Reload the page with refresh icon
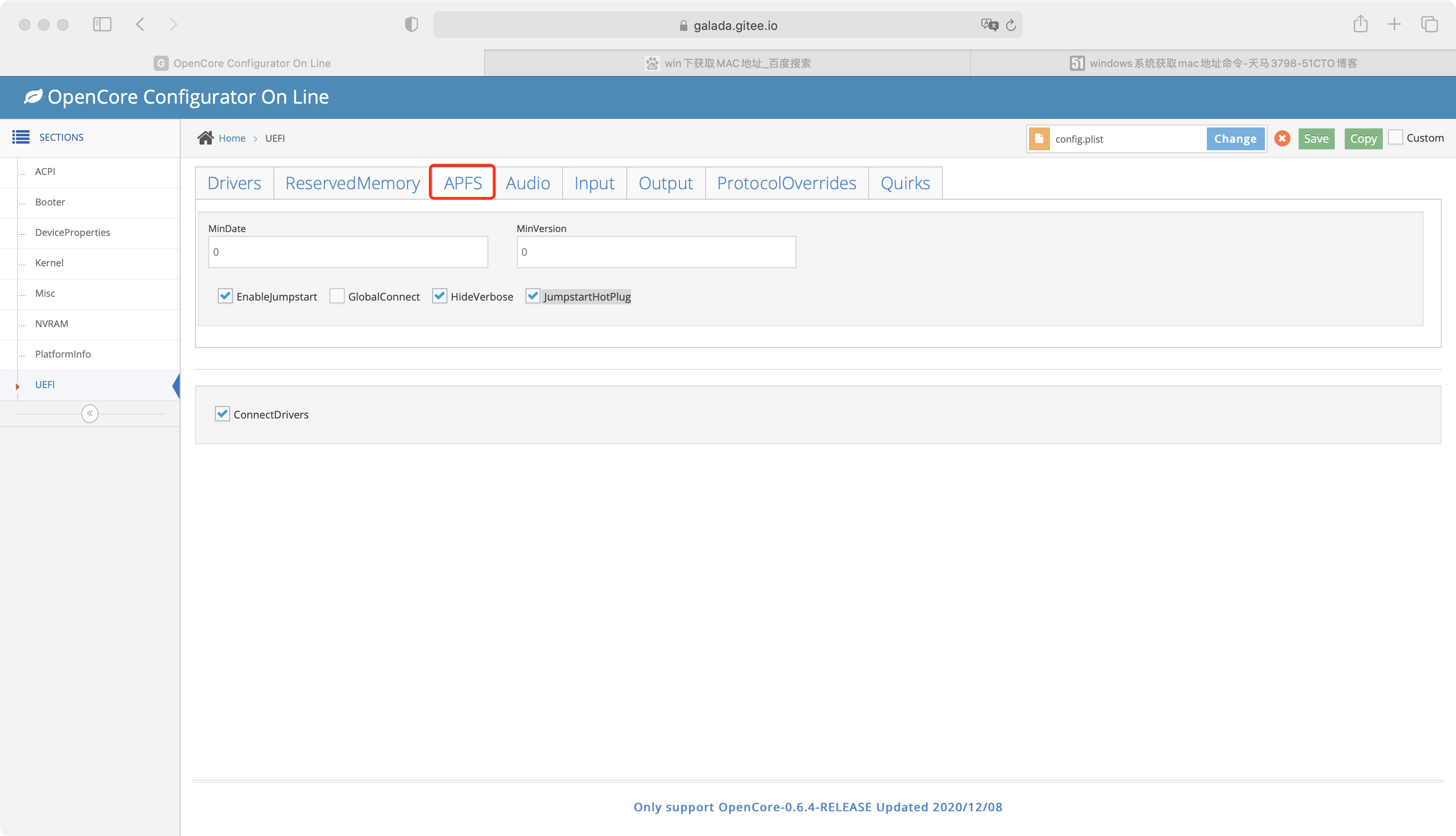 (1011, 25)
